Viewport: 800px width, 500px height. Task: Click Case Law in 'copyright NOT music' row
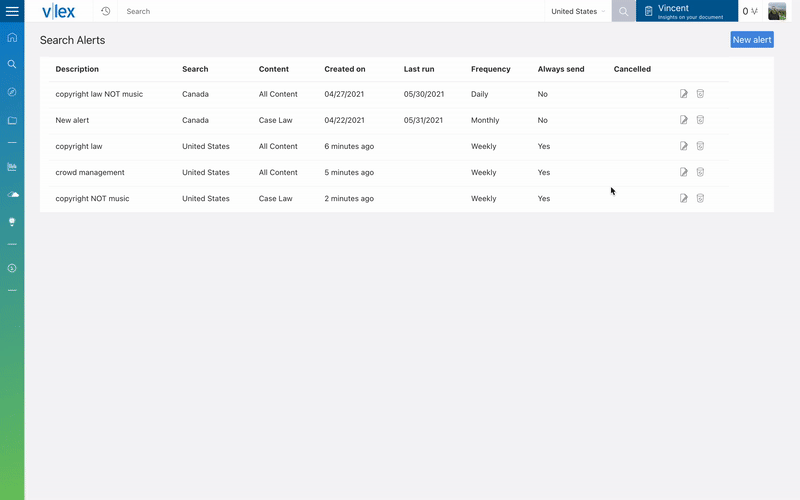(x=276, y=198)
